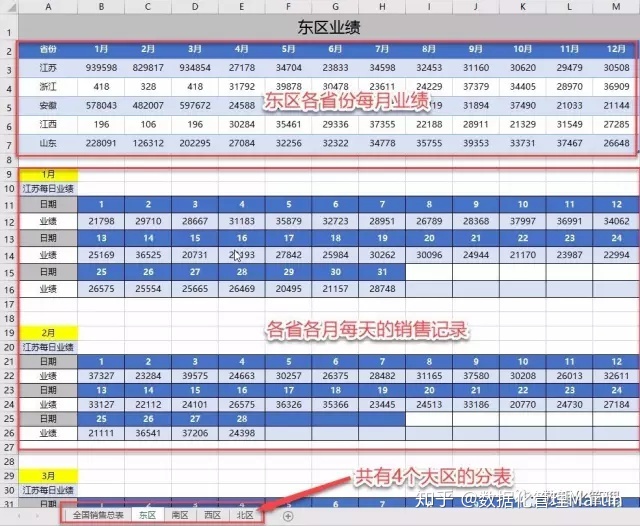
Task: Select cell with value 228091
Action: [101, 143]
